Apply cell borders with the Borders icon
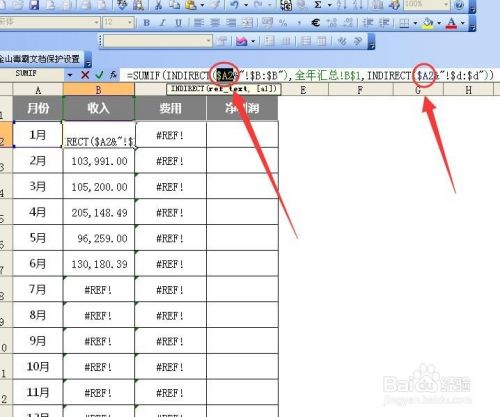 click(404, 23)
